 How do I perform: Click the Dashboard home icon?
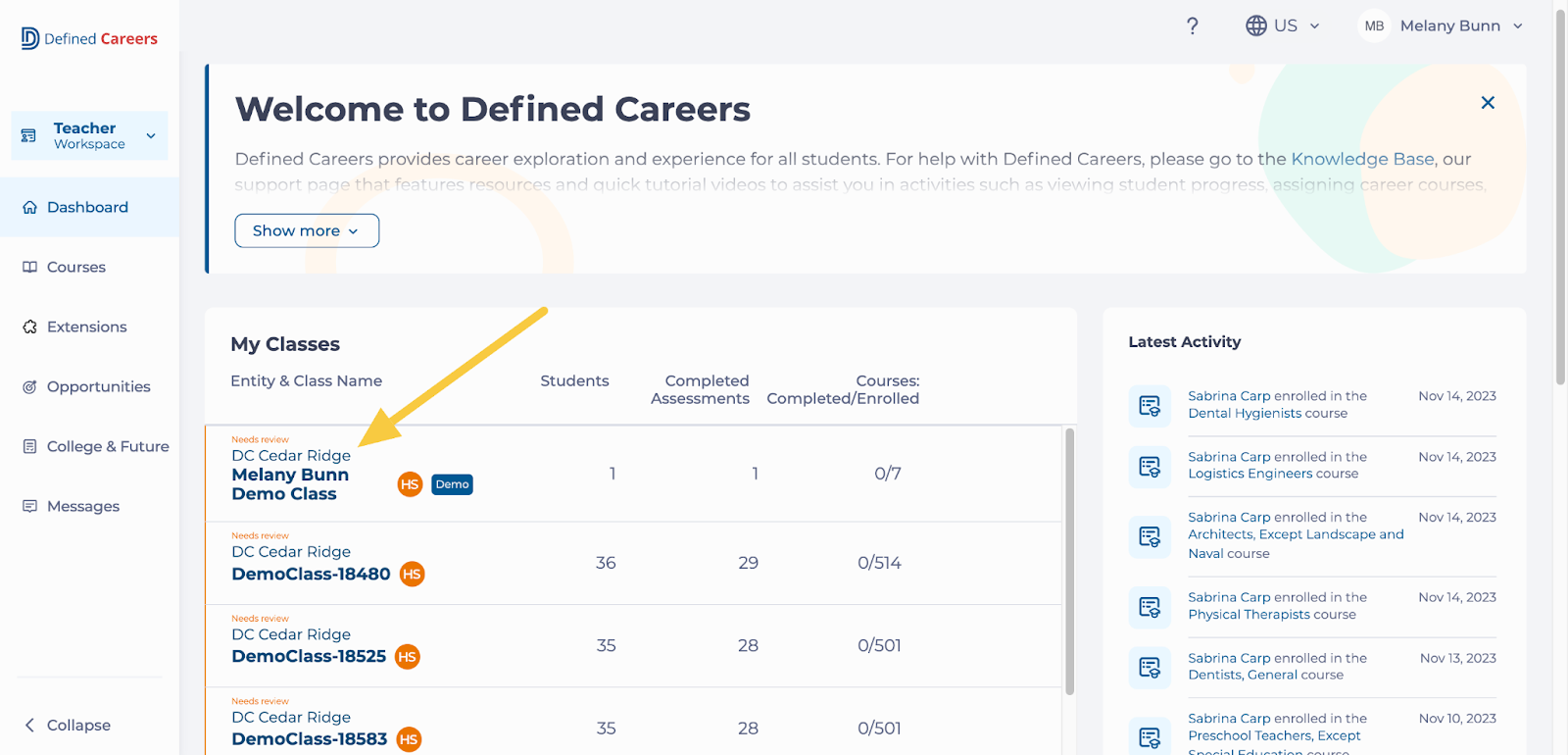point(29,207)
